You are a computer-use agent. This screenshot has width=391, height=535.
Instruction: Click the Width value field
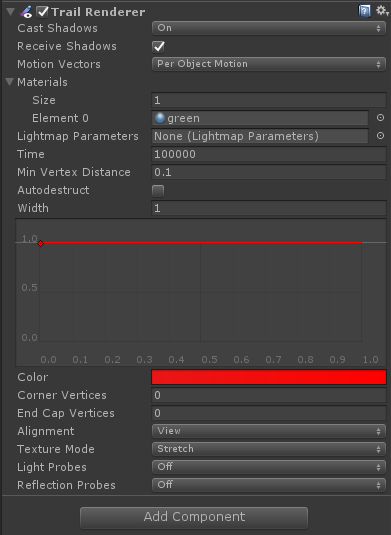point(269,208)
